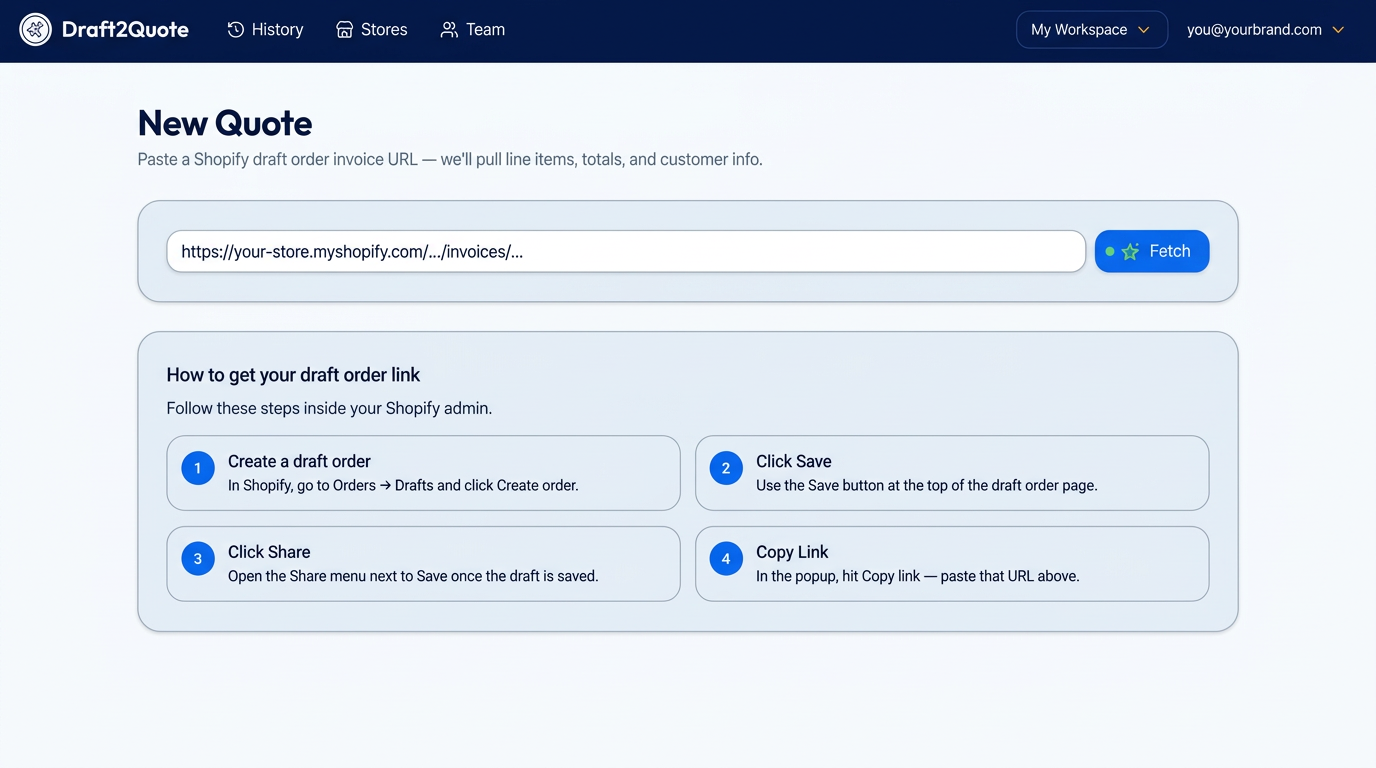Go to the Stores page
This screenshot has height=768, width=1376.
pyautogui.click(x=371, y=30)
